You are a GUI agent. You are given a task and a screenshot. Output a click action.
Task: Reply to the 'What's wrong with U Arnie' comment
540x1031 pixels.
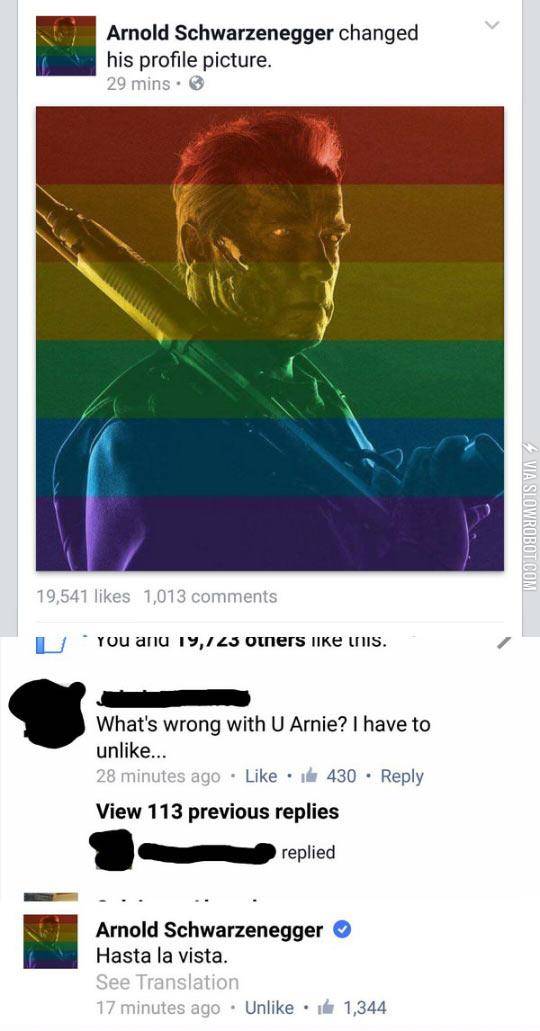[402, 777]
